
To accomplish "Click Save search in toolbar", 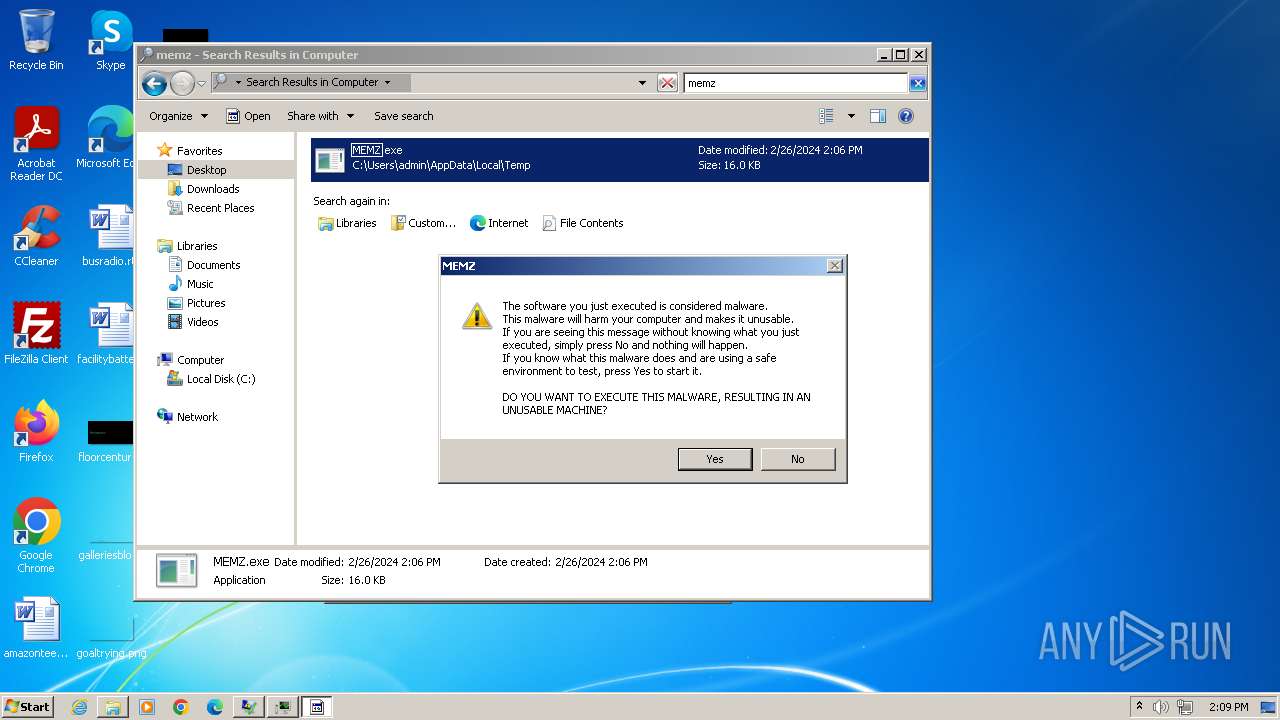I will (404, 116).
